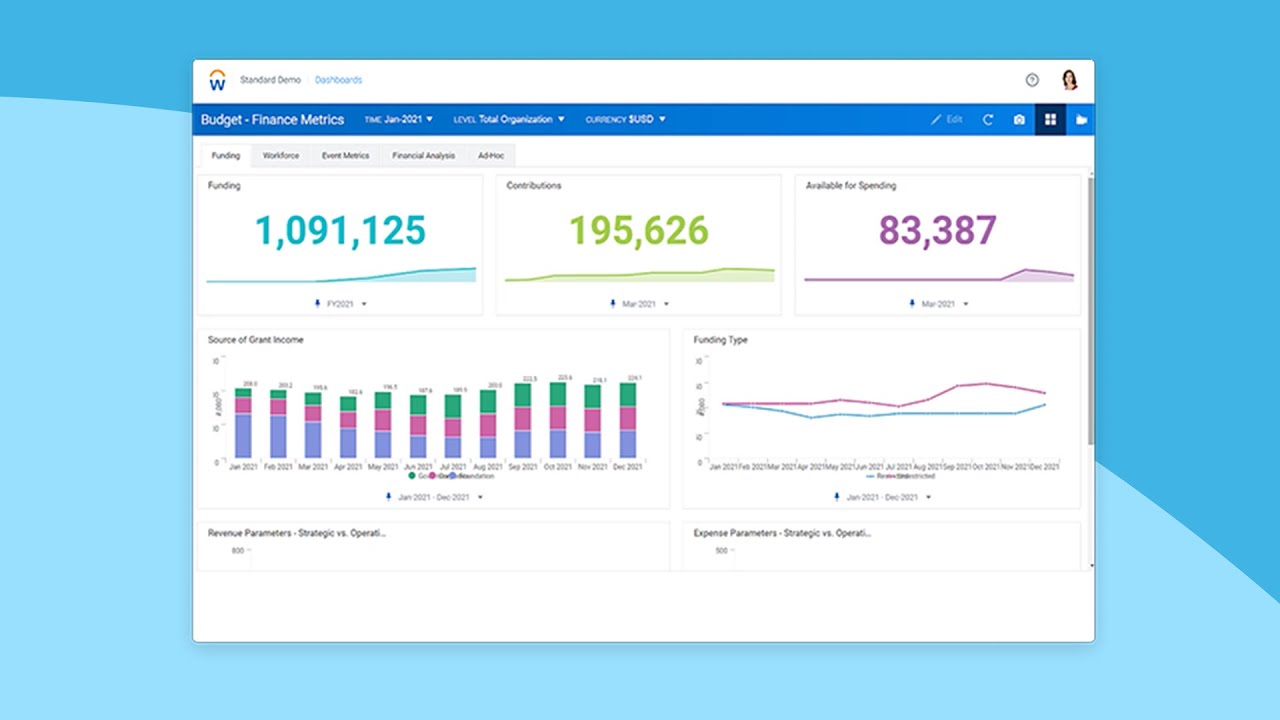Click the pin icon under Contributions
The image size is (1280, 720).
[x=612, y=303]
